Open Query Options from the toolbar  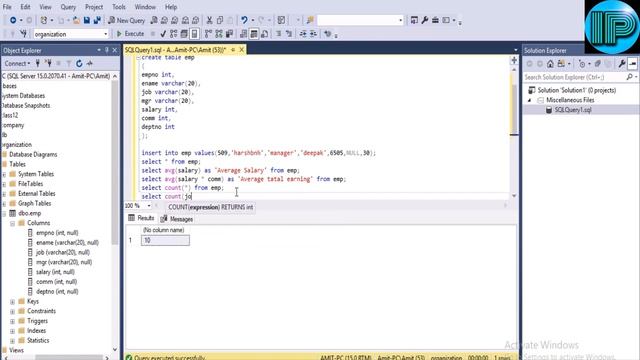point(184,34)
